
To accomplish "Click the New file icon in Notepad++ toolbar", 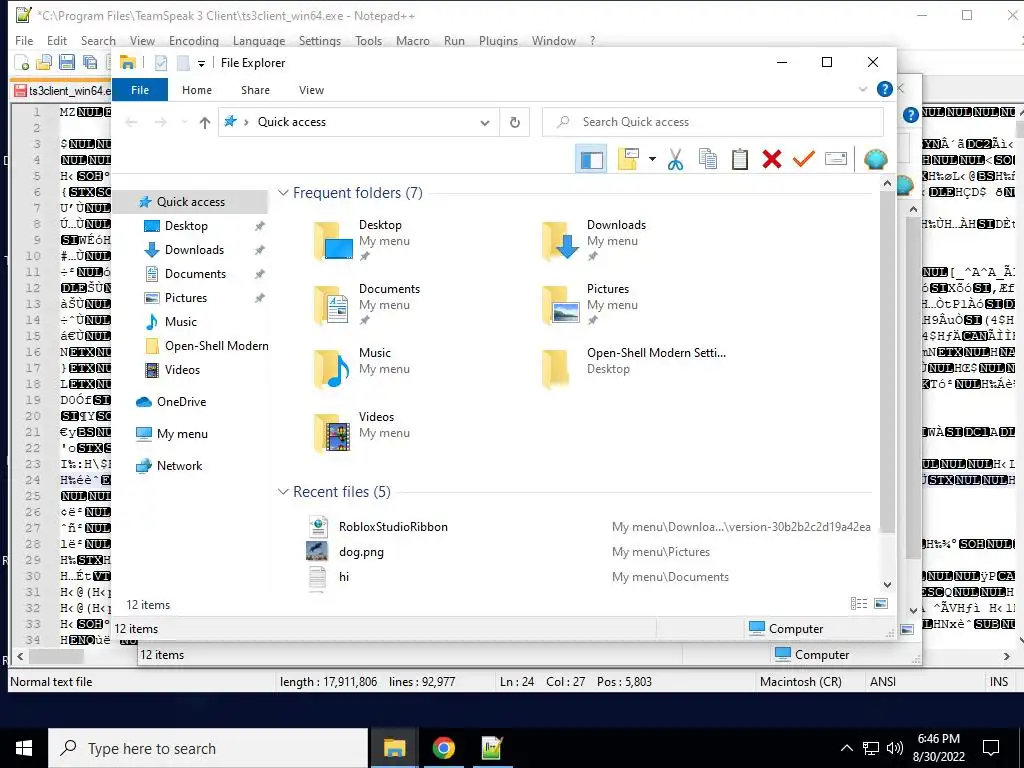I will pos(22,63).
